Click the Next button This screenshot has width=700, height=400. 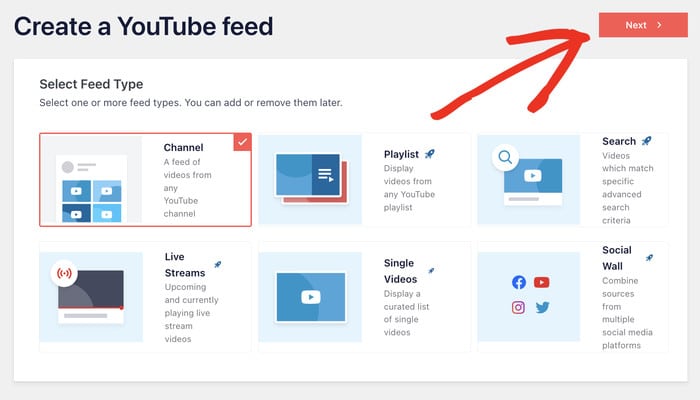643,25
